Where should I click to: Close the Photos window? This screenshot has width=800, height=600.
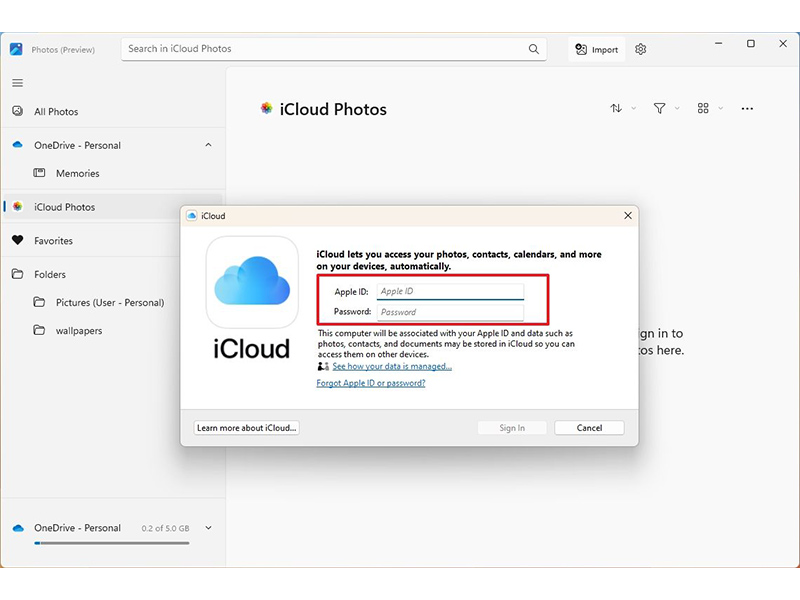[x=783, y=44]
